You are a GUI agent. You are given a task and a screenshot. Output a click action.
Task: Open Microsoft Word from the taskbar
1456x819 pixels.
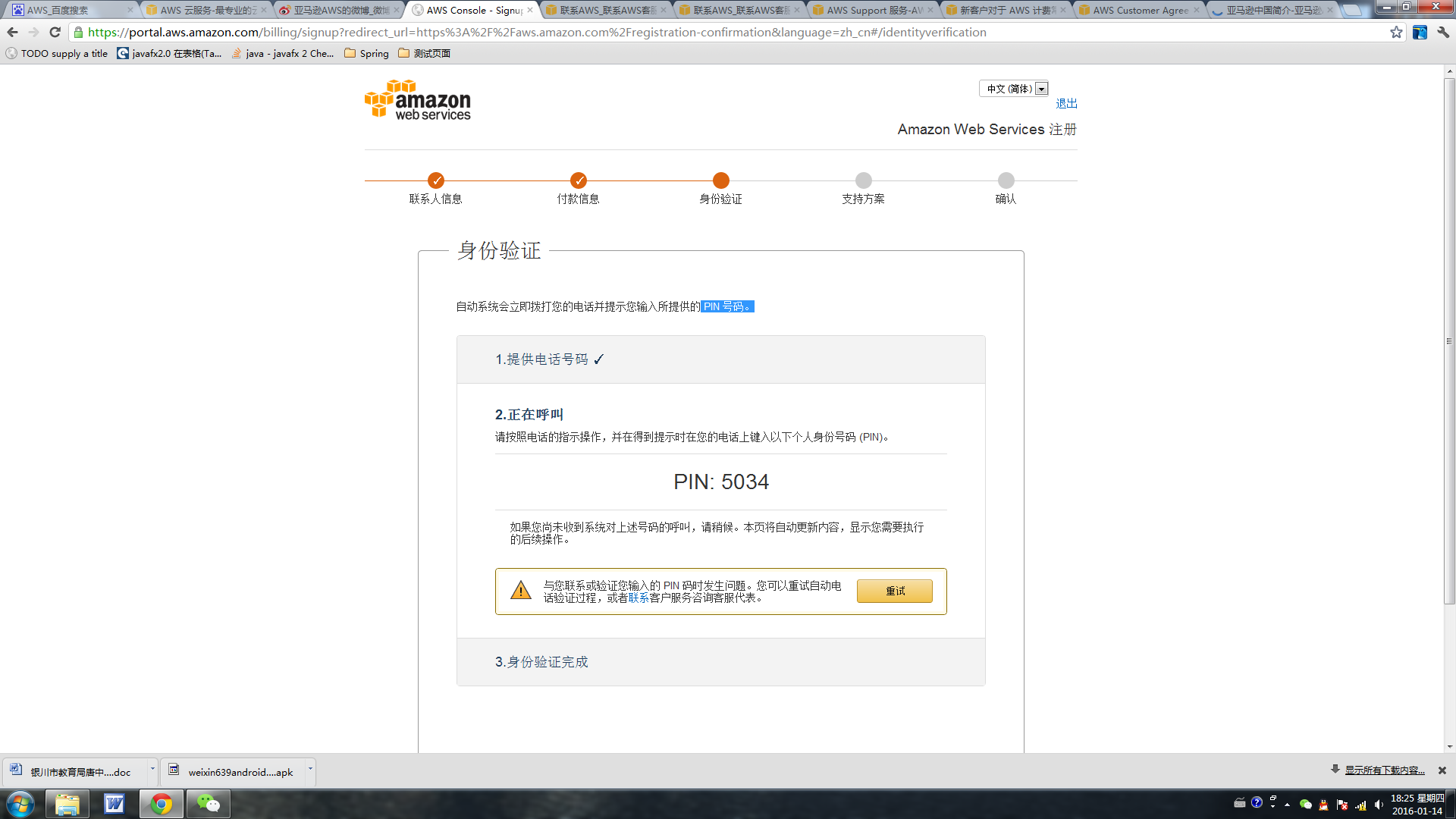[x=115, y=804]
